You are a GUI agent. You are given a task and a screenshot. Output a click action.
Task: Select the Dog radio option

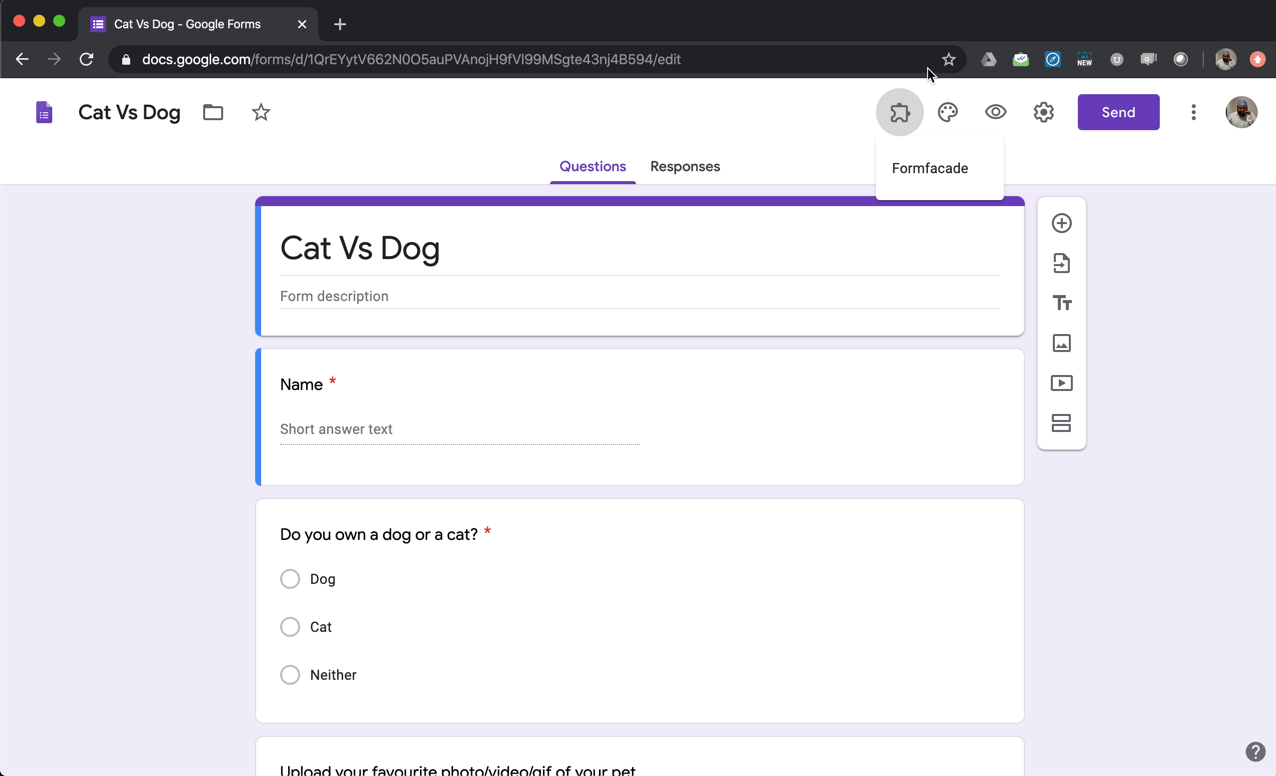290,579
